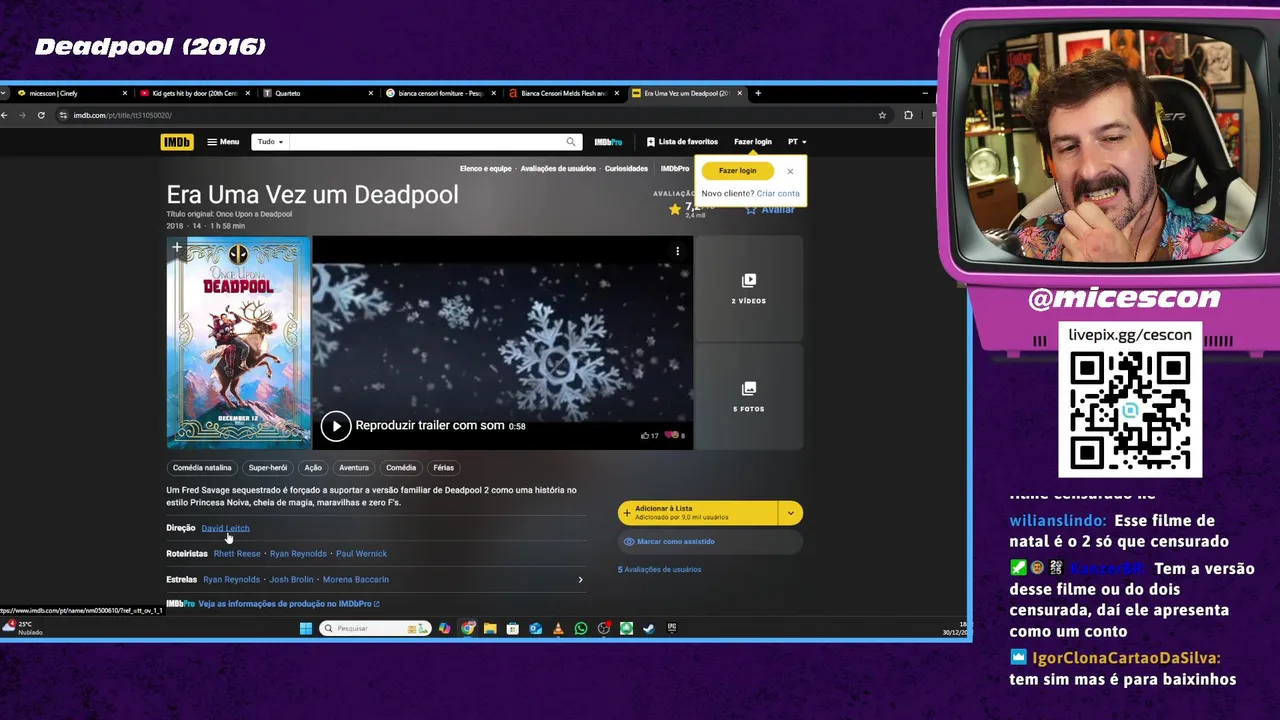Screen dimensions: 1280x720
Task: Open the trailer's three-dot options menu
Action: (x=677, y=251)
